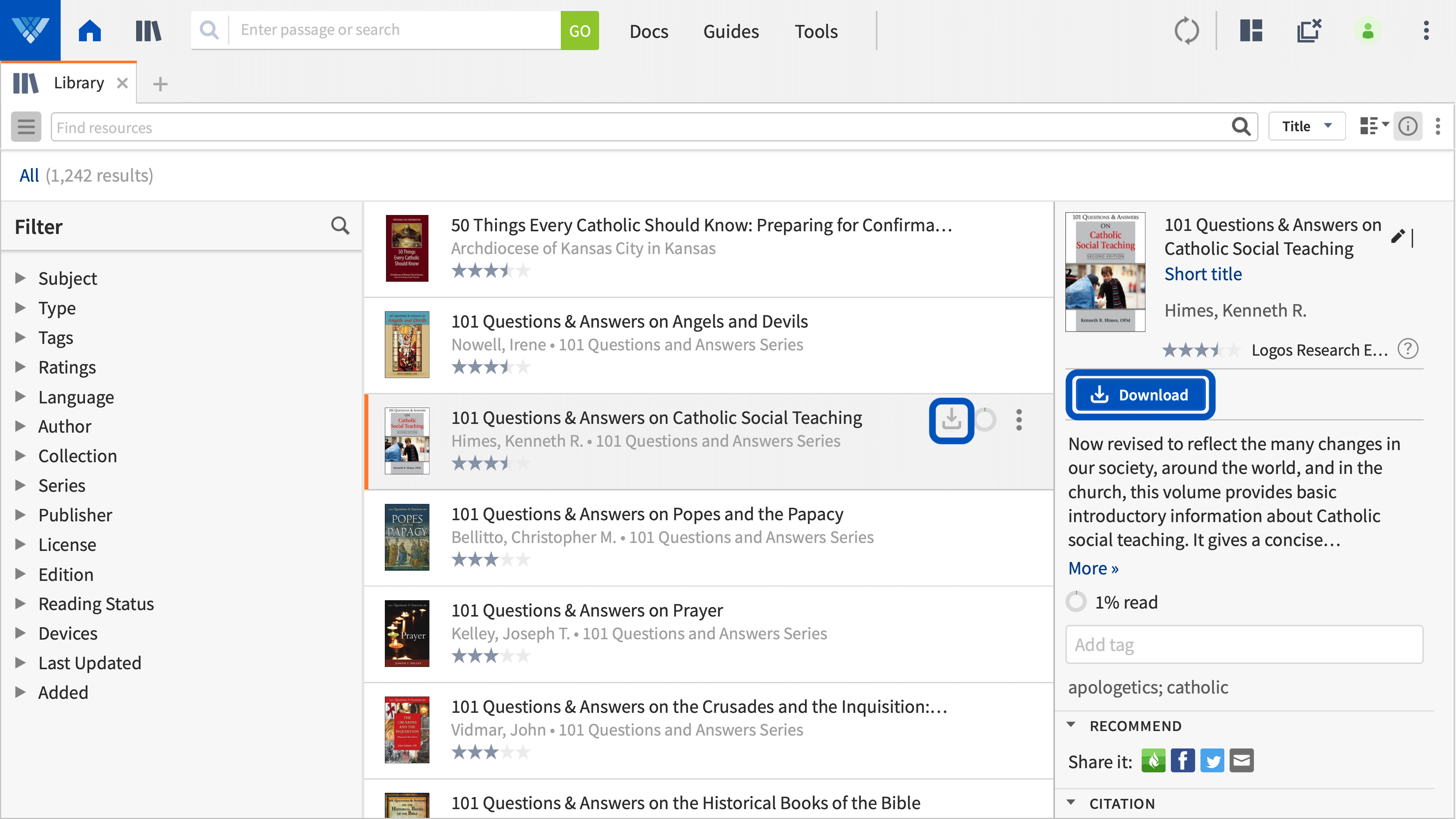Image resolution: width=1456 pixels, height=819 pixels.
Task: Collapse the CITATION section
Action: click(x=1071, y=803)
